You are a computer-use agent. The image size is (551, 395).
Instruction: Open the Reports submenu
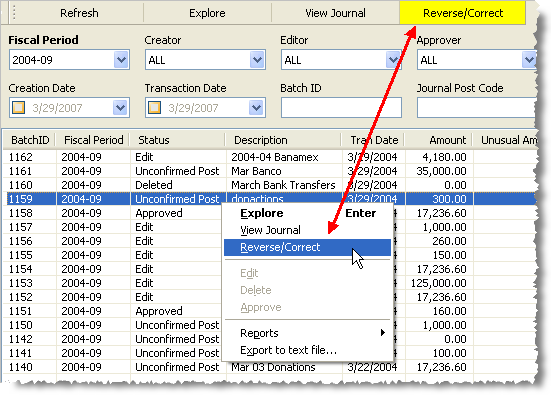307,333
